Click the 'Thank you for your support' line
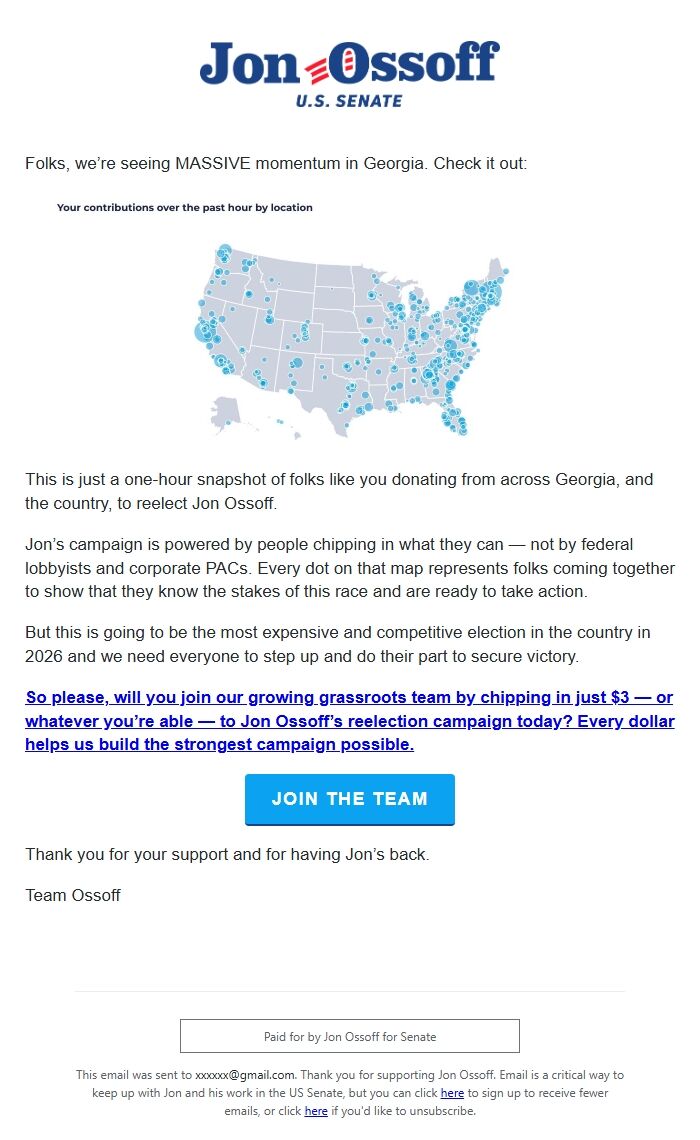The image size is (700, 1140). (227, 855)
